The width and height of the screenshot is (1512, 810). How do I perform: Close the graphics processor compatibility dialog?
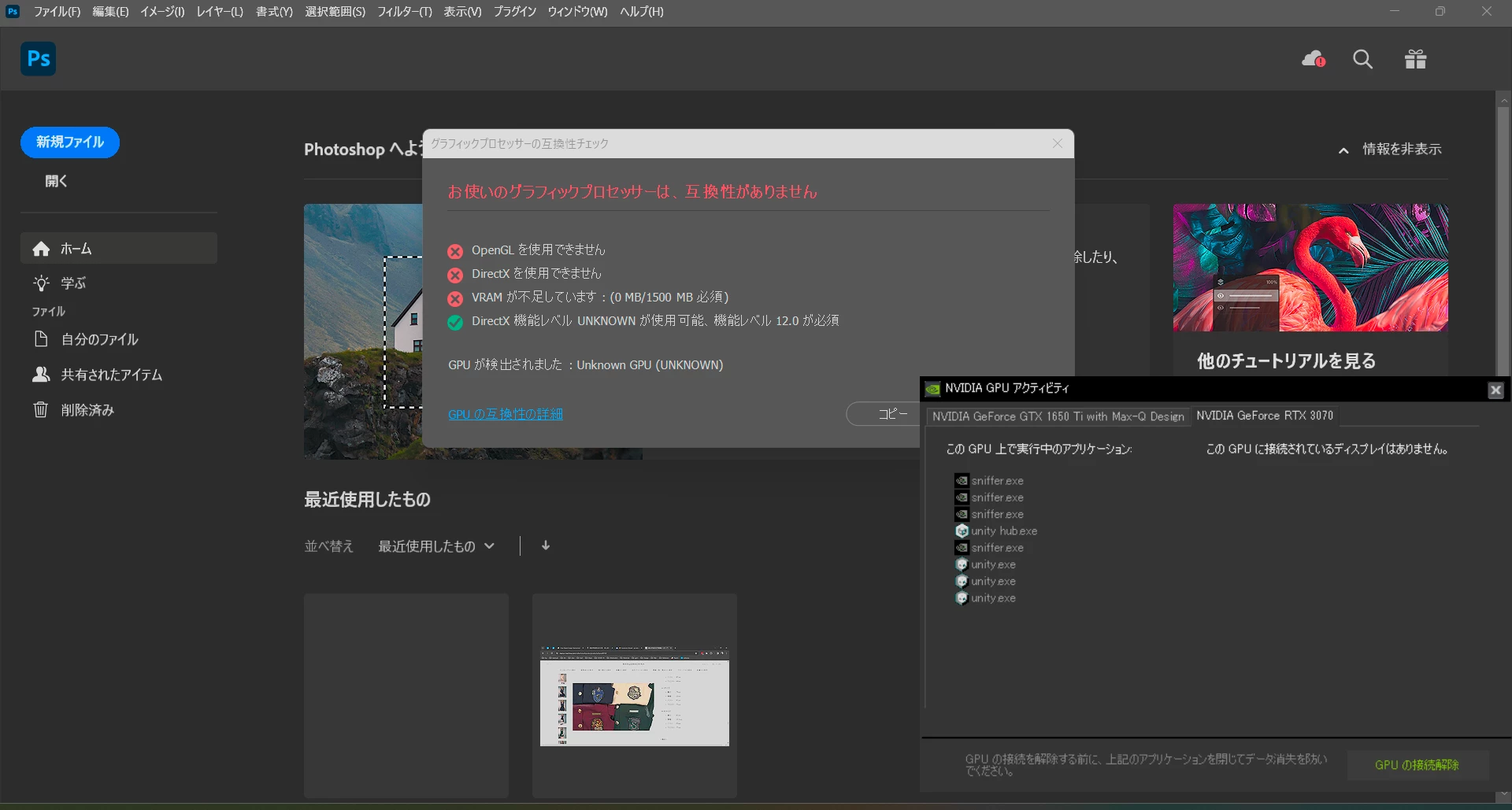click(1058, 143)
